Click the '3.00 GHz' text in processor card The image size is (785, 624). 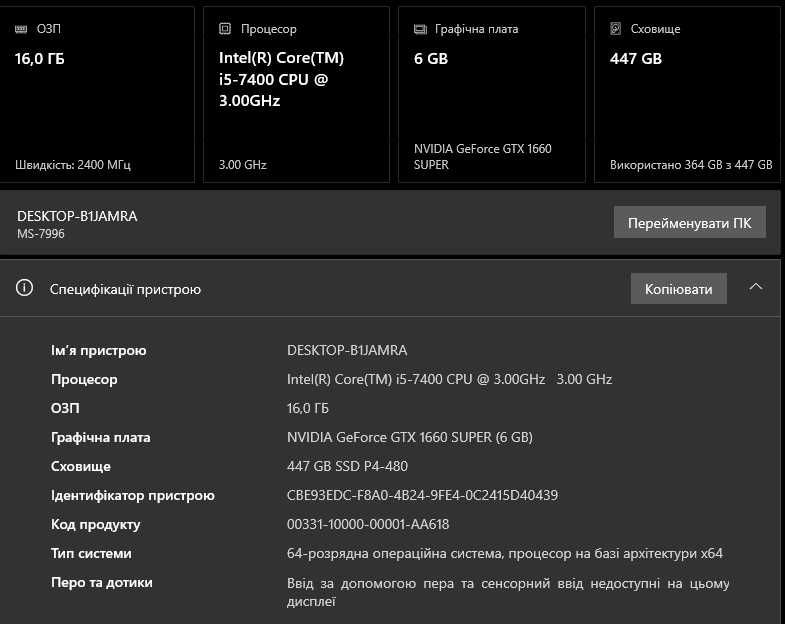pos(242,165)
